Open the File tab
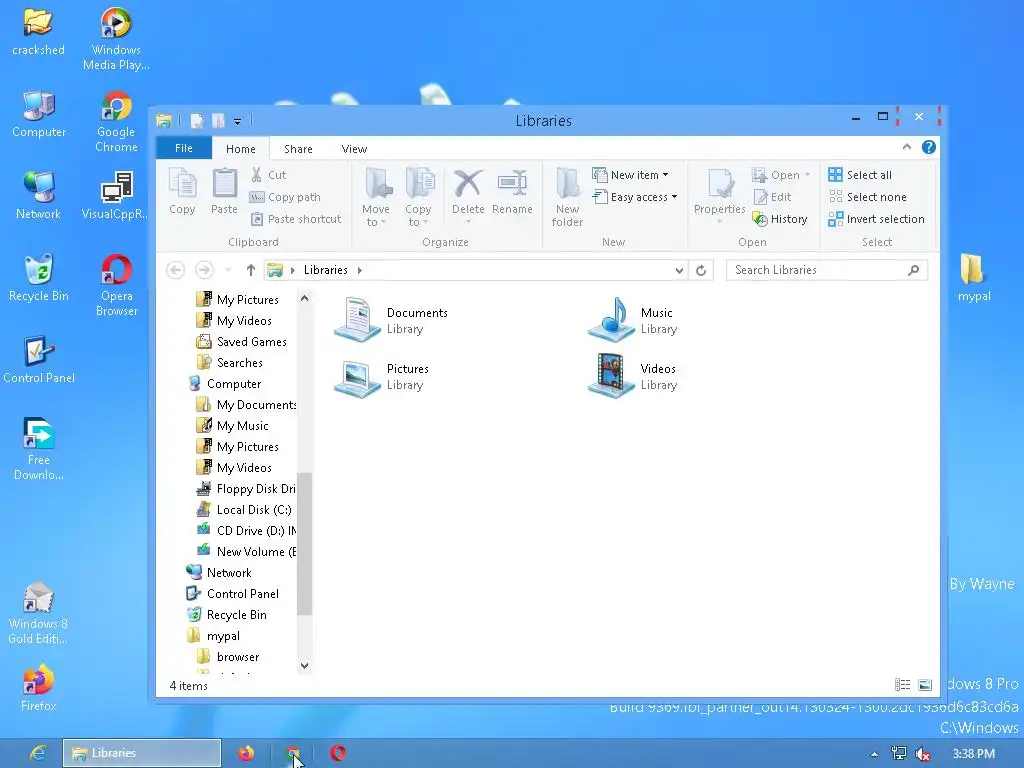 click(184, 148)
